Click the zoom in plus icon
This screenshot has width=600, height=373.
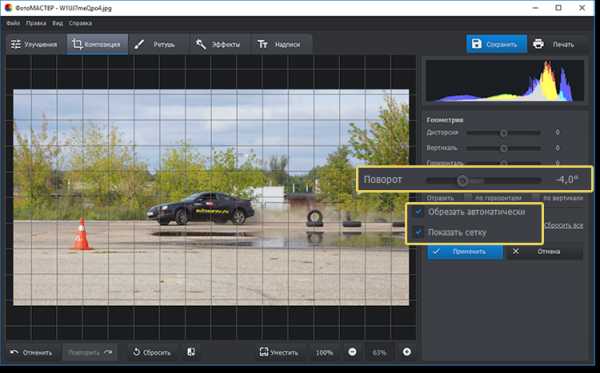(407, 352)
